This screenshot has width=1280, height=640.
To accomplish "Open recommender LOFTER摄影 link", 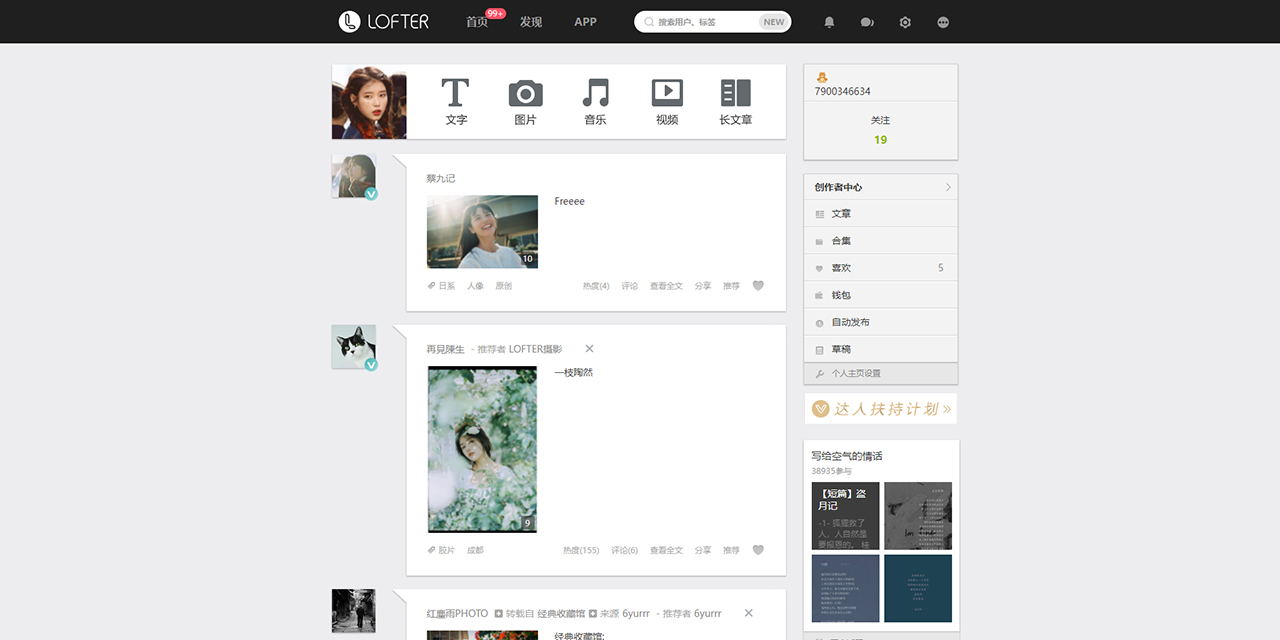I will point(535,349).
